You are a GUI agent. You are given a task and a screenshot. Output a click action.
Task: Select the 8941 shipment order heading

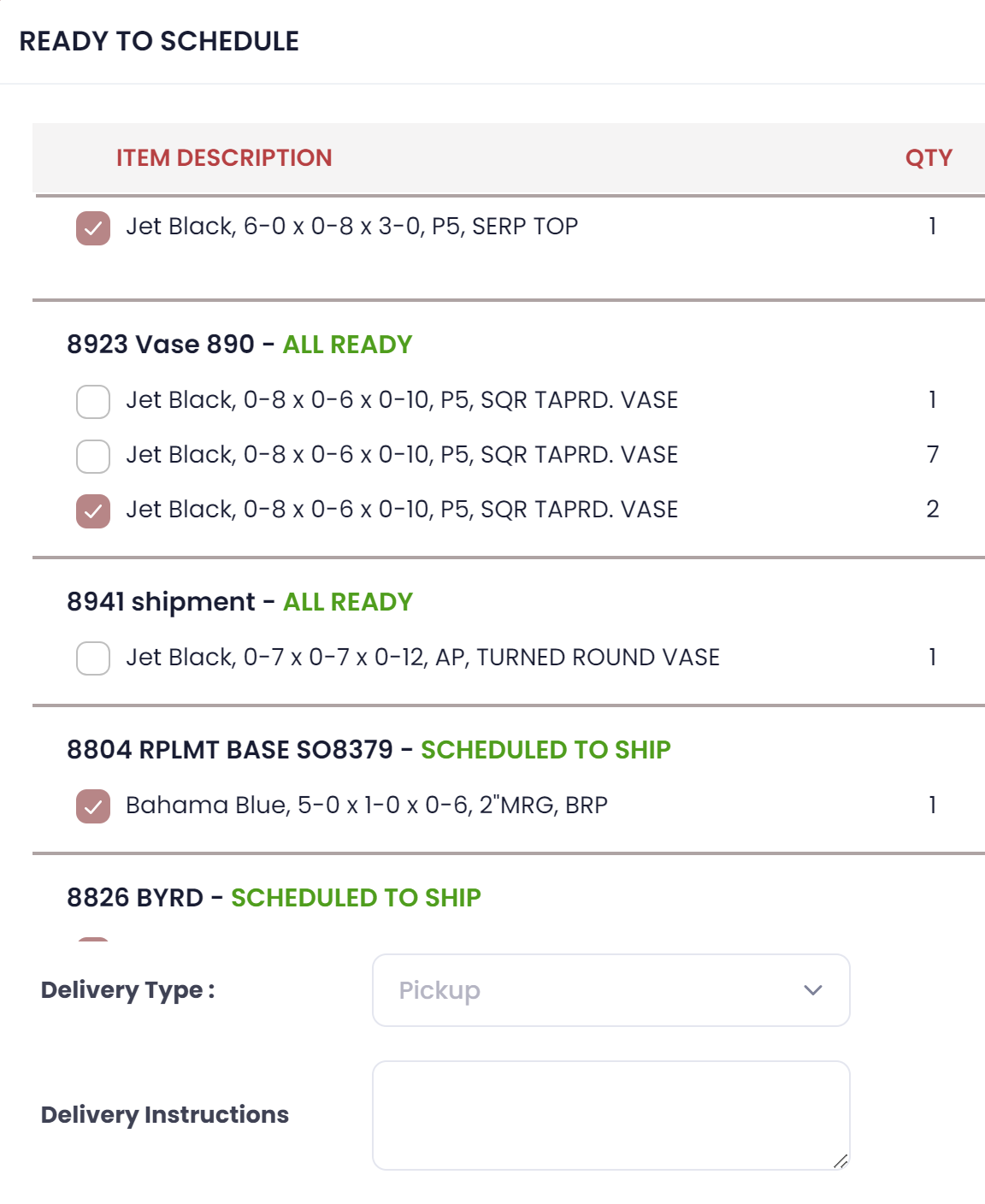point(161,602)
